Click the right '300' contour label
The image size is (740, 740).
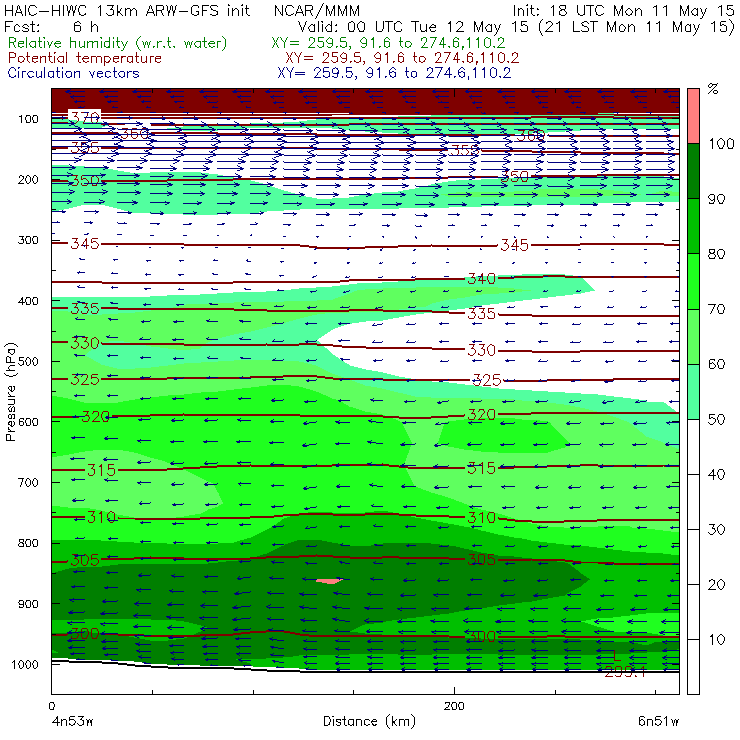[481, 636]
